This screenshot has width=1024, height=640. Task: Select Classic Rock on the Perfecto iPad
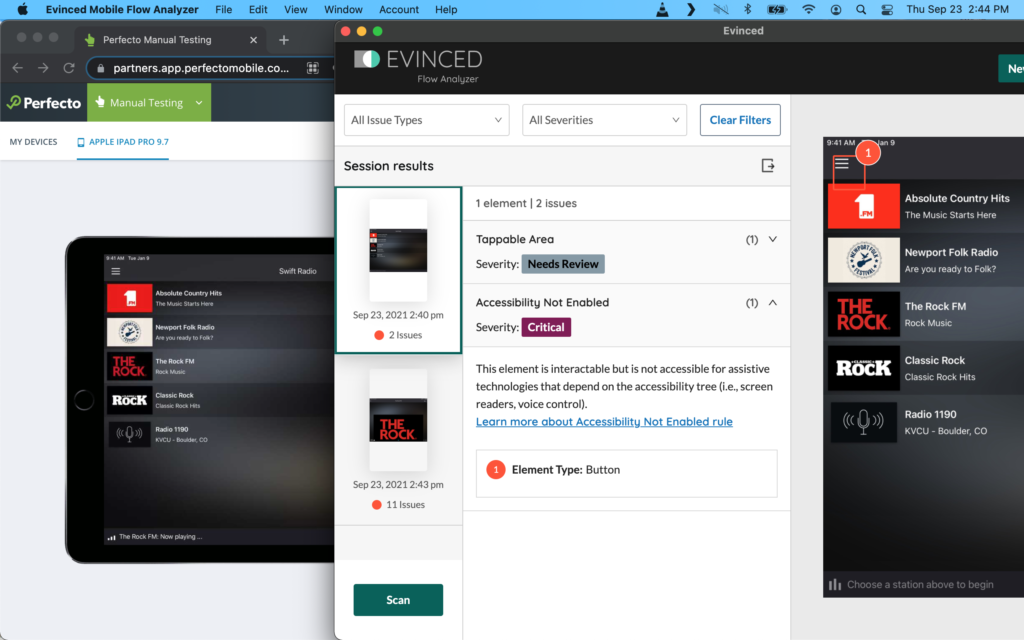click(x=220, y=400)
